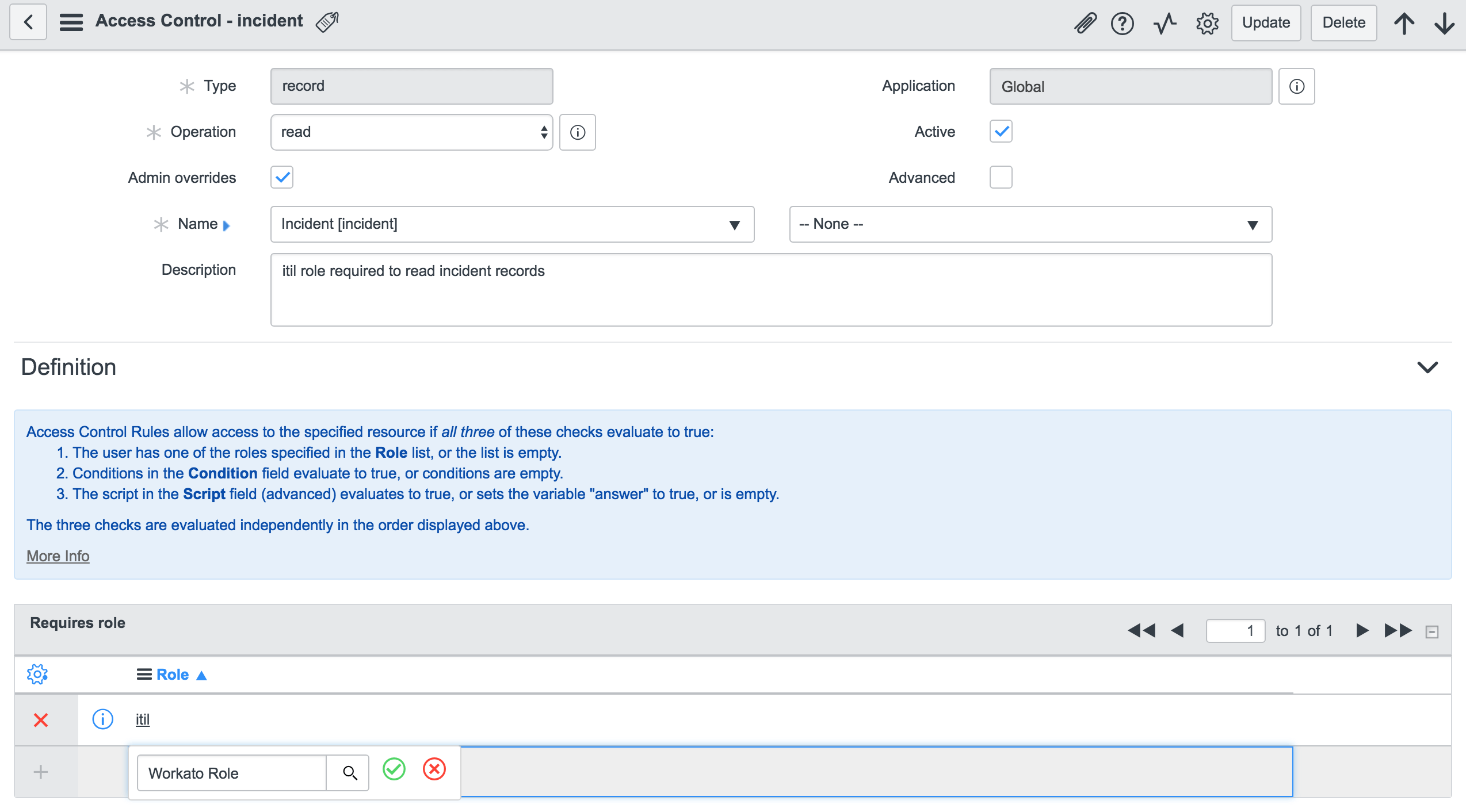This screenshot has height=812, width=1466.
Task: Click the page number input in Requires role pagination
Action: (x=1236, y=630)
